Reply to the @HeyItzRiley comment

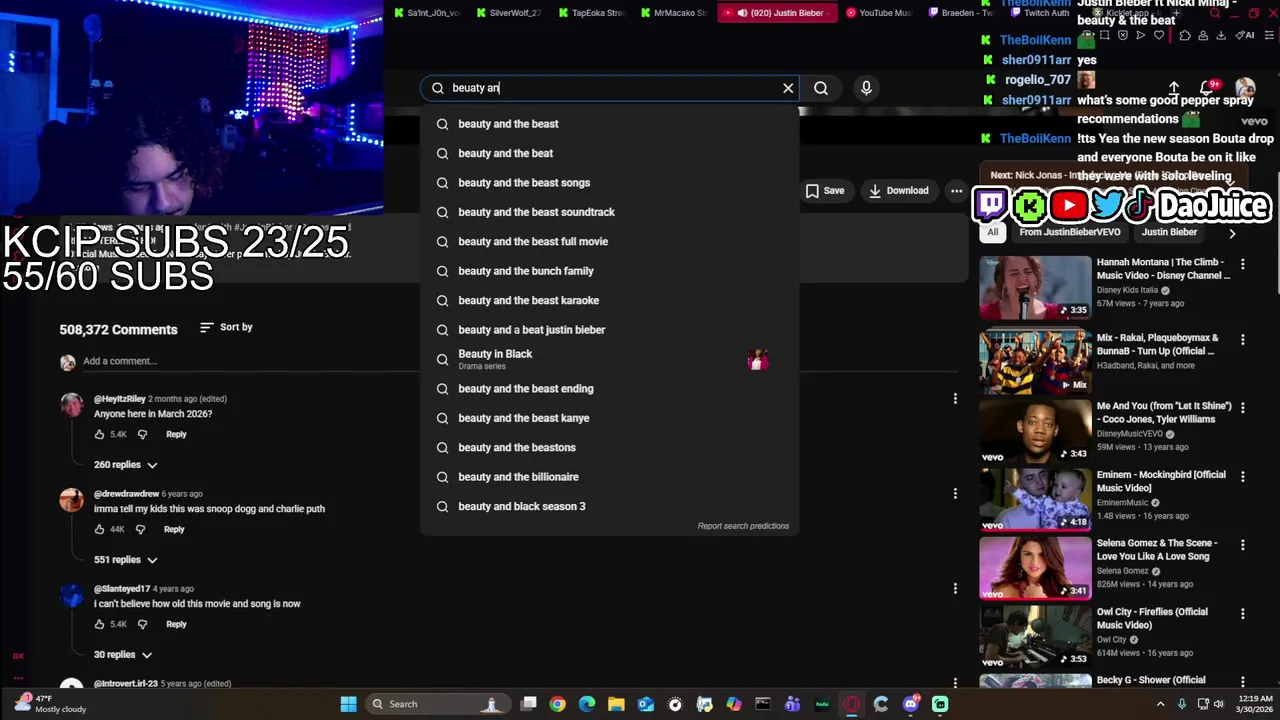coord(176,435)
